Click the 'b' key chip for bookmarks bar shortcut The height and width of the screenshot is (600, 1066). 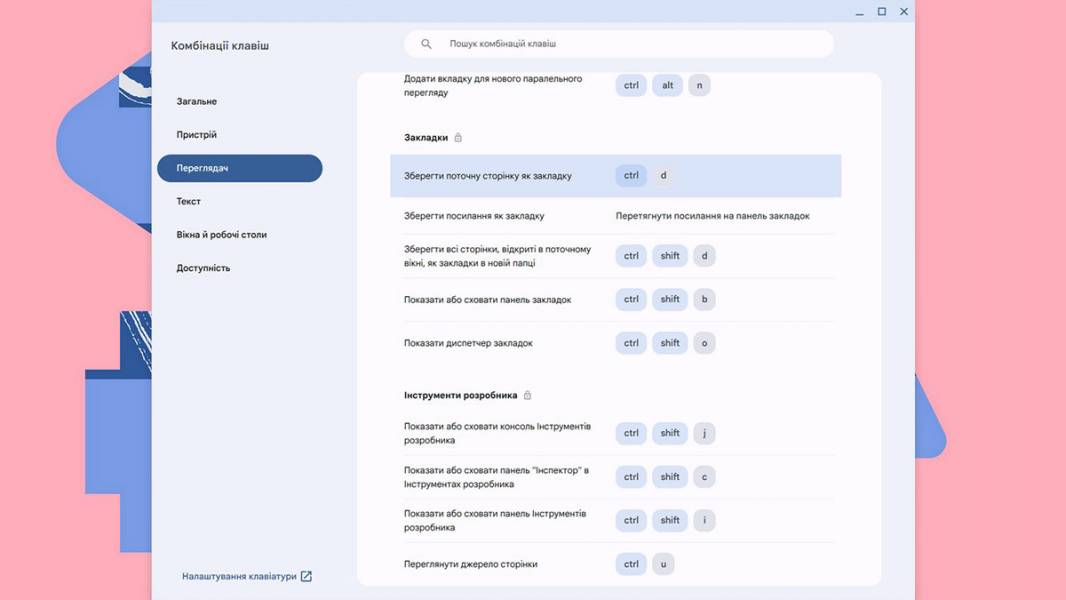coord(704,299)
